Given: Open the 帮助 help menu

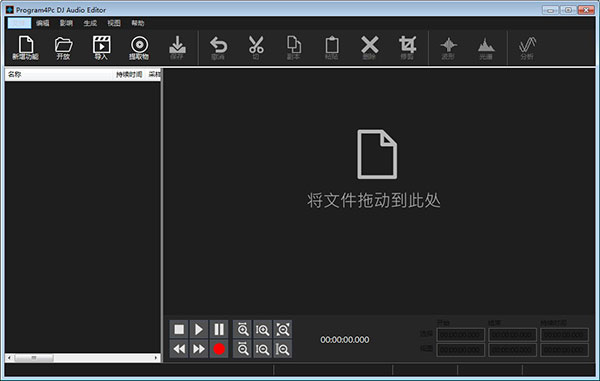Looking at the screenshot, I should (138, 23).
